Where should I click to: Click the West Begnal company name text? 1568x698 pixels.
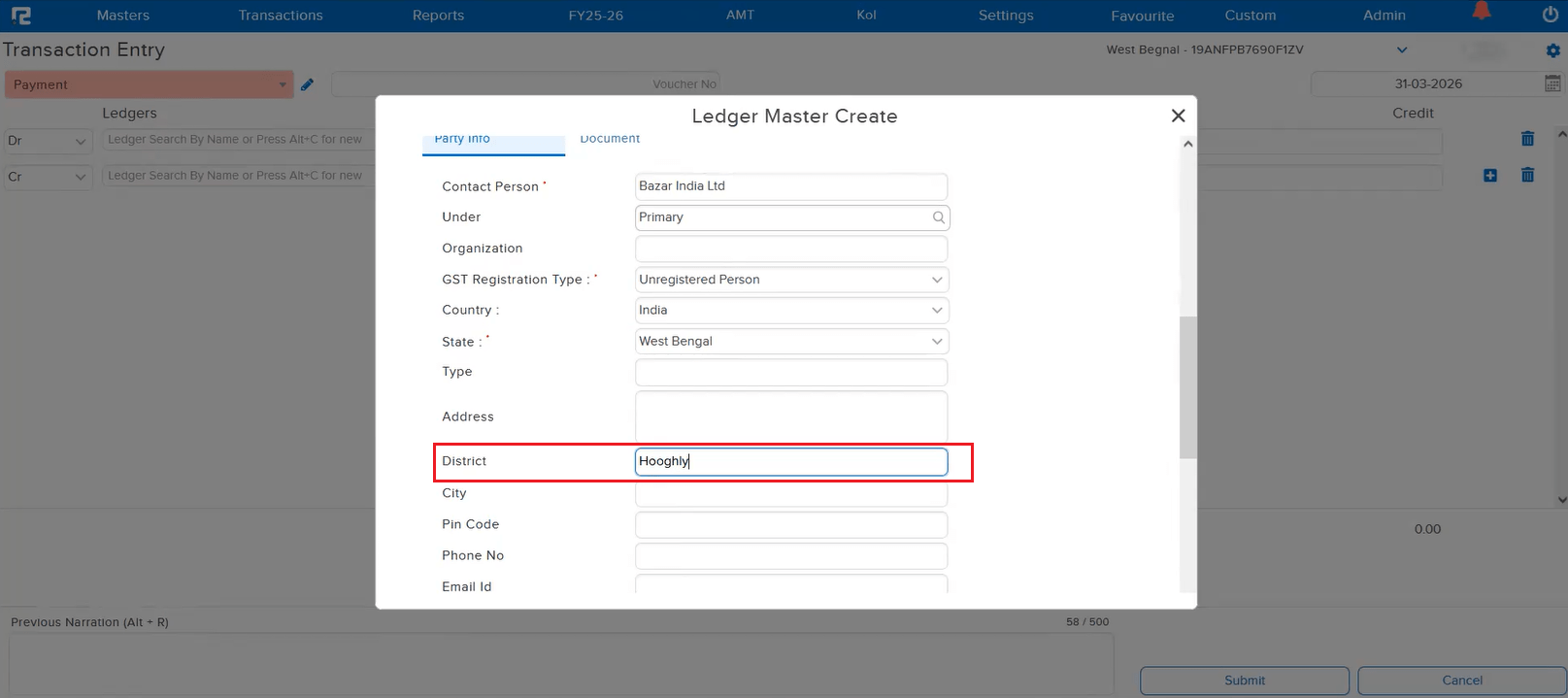click(x=1205, y=50)
